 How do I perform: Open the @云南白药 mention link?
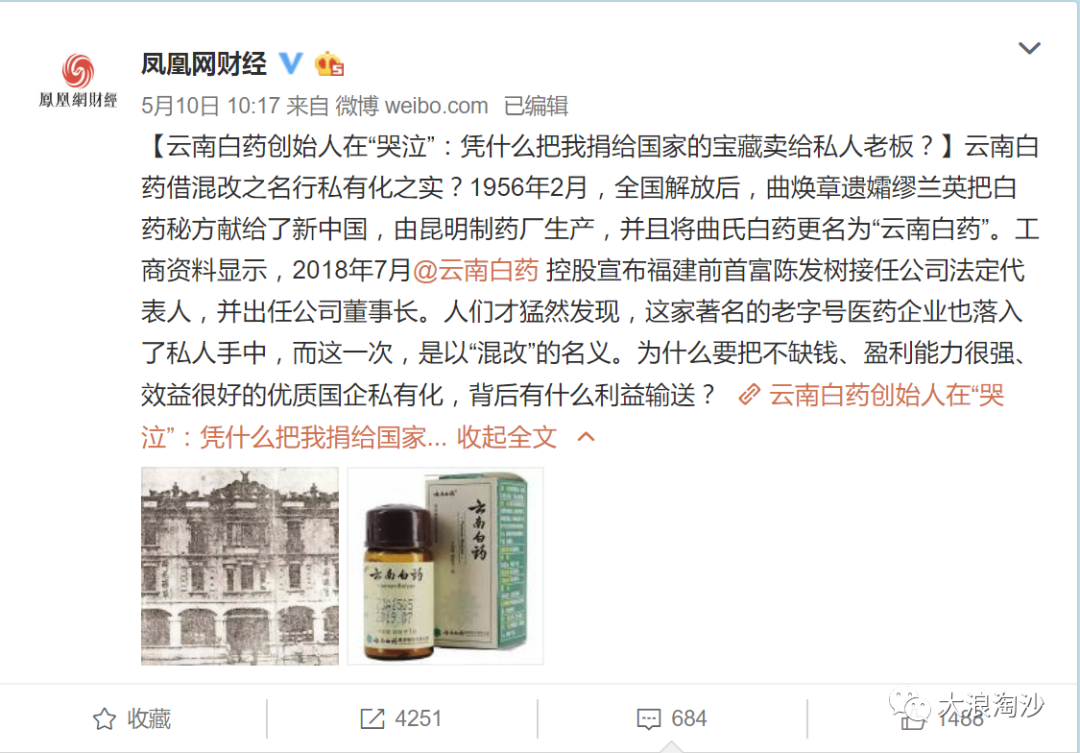point(475,271)
